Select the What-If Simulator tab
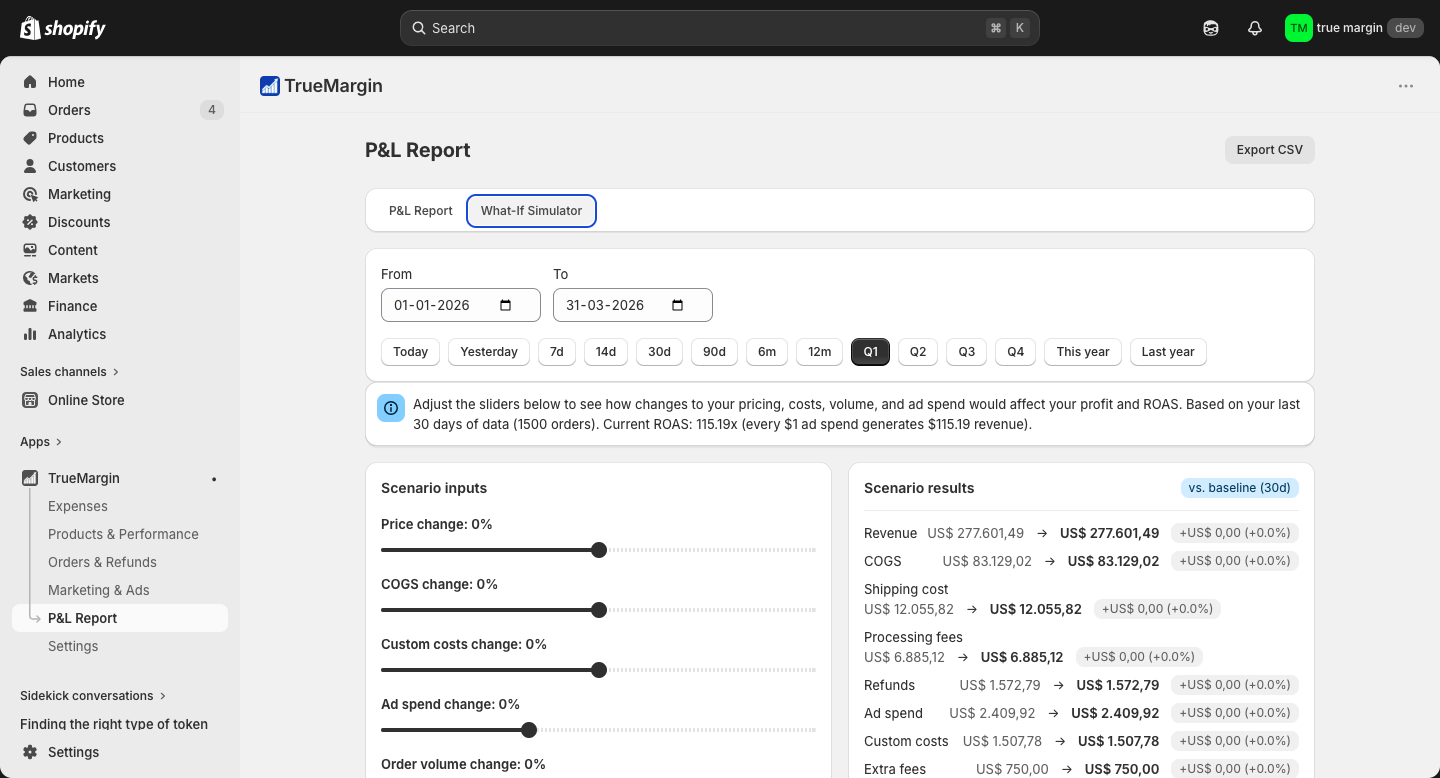Image resolution: width=1440 pixels, height=778 pixels. point(531,211)
